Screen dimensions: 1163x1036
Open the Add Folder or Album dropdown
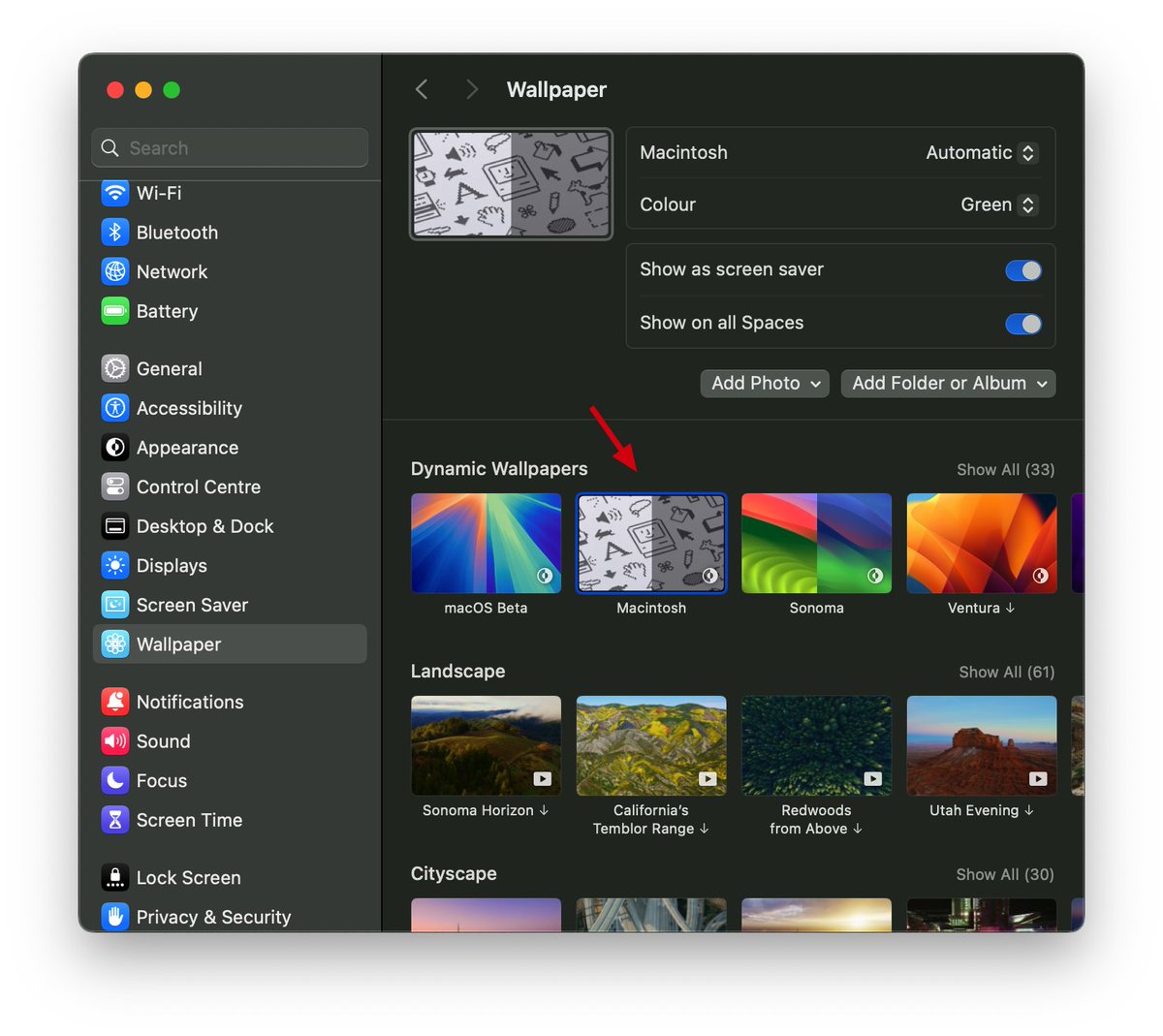point(949,384)
